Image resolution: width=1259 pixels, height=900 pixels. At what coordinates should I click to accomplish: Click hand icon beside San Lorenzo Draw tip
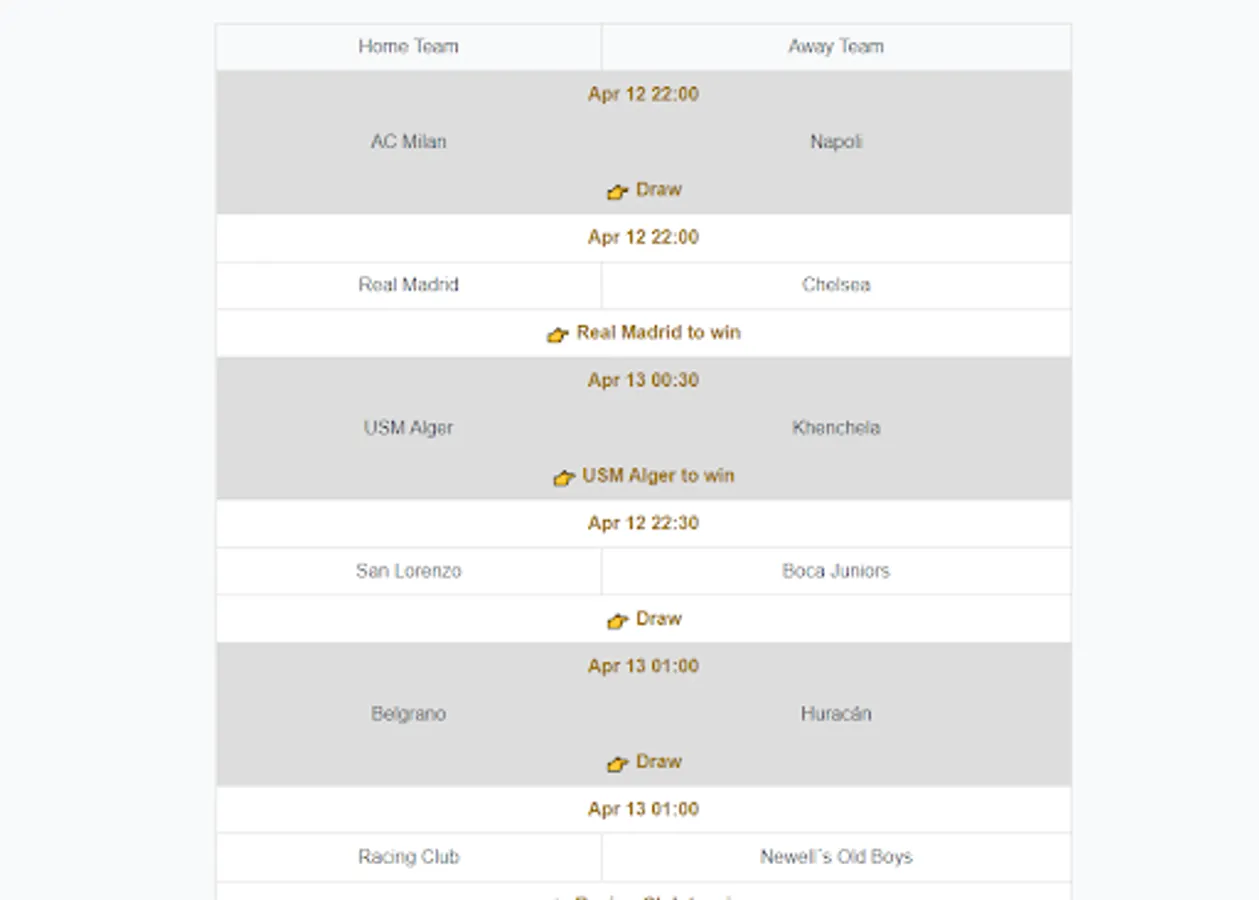pos(617,620)
